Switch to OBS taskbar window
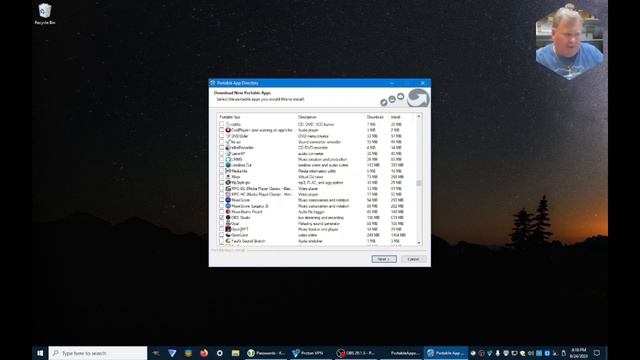This screenshot has width=640, height=360. pos(356,353)
